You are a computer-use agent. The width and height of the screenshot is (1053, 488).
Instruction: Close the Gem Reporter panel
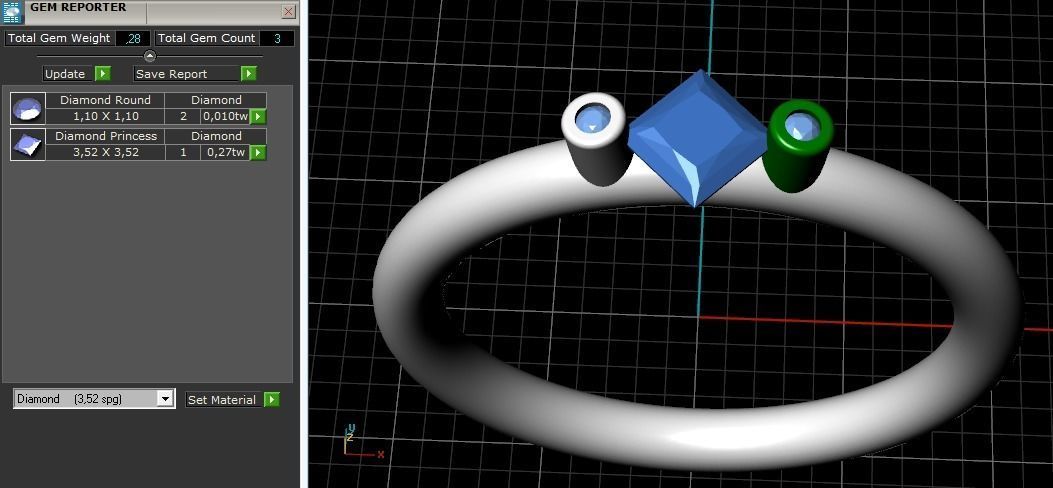click(289, 11)
